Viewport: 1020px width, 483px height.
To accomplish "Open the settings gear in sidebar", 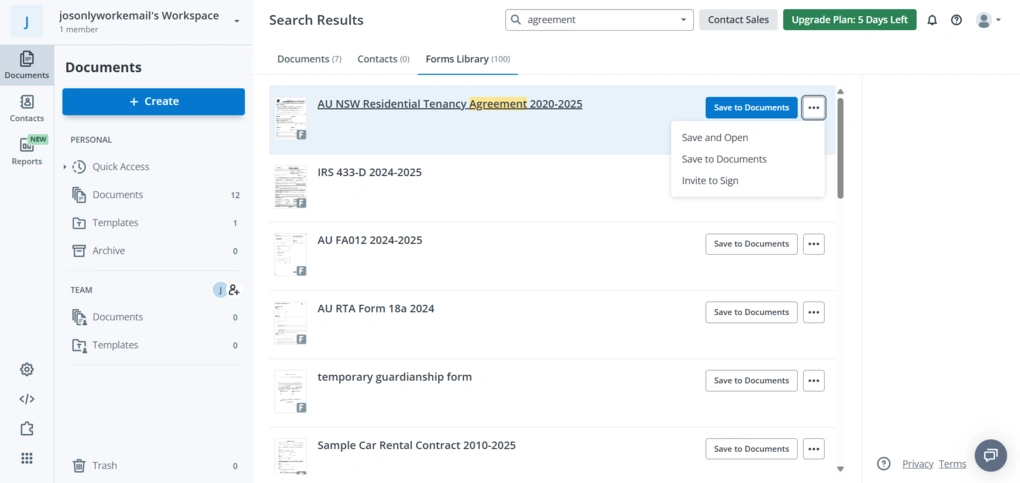I will point(27,369).
